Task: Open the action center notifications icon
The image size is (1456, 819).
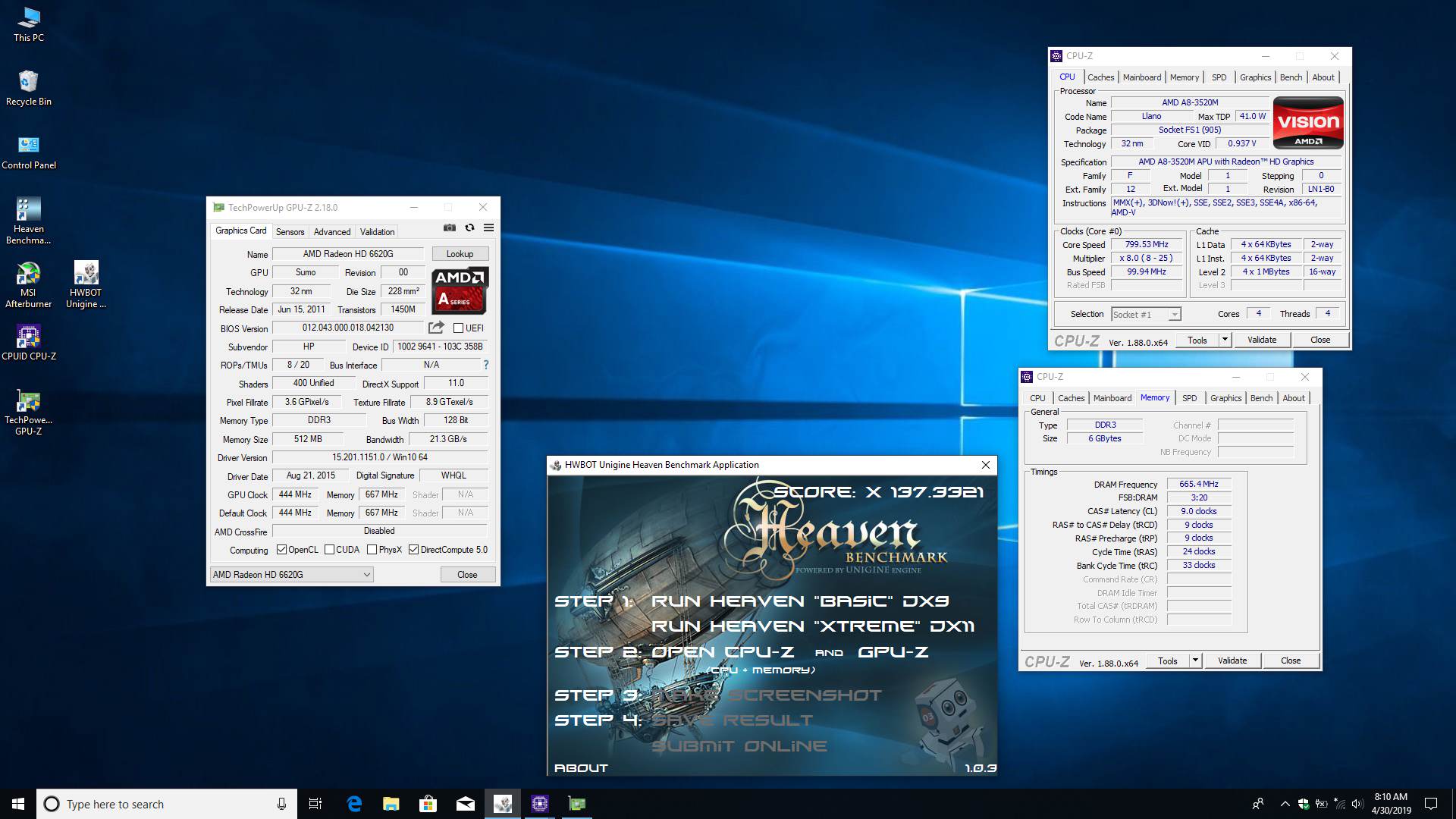Action: (1431, 804)
